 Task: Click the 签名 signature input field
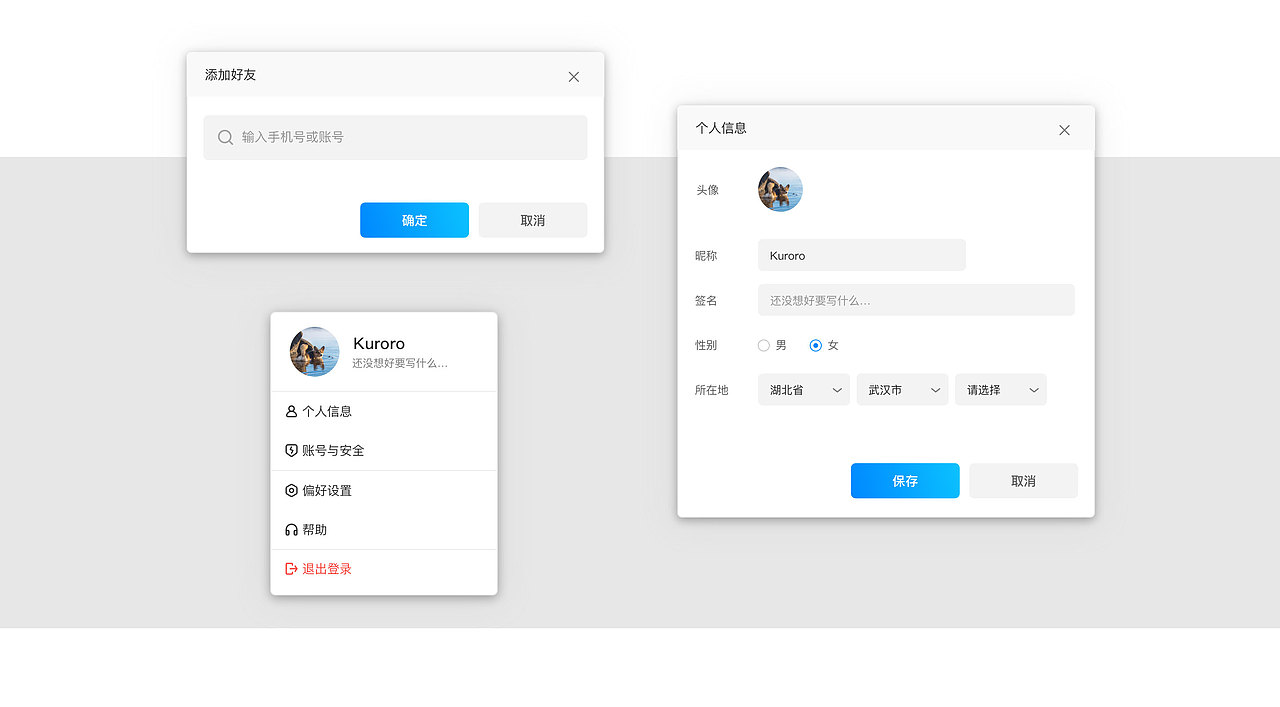(916, 300)
